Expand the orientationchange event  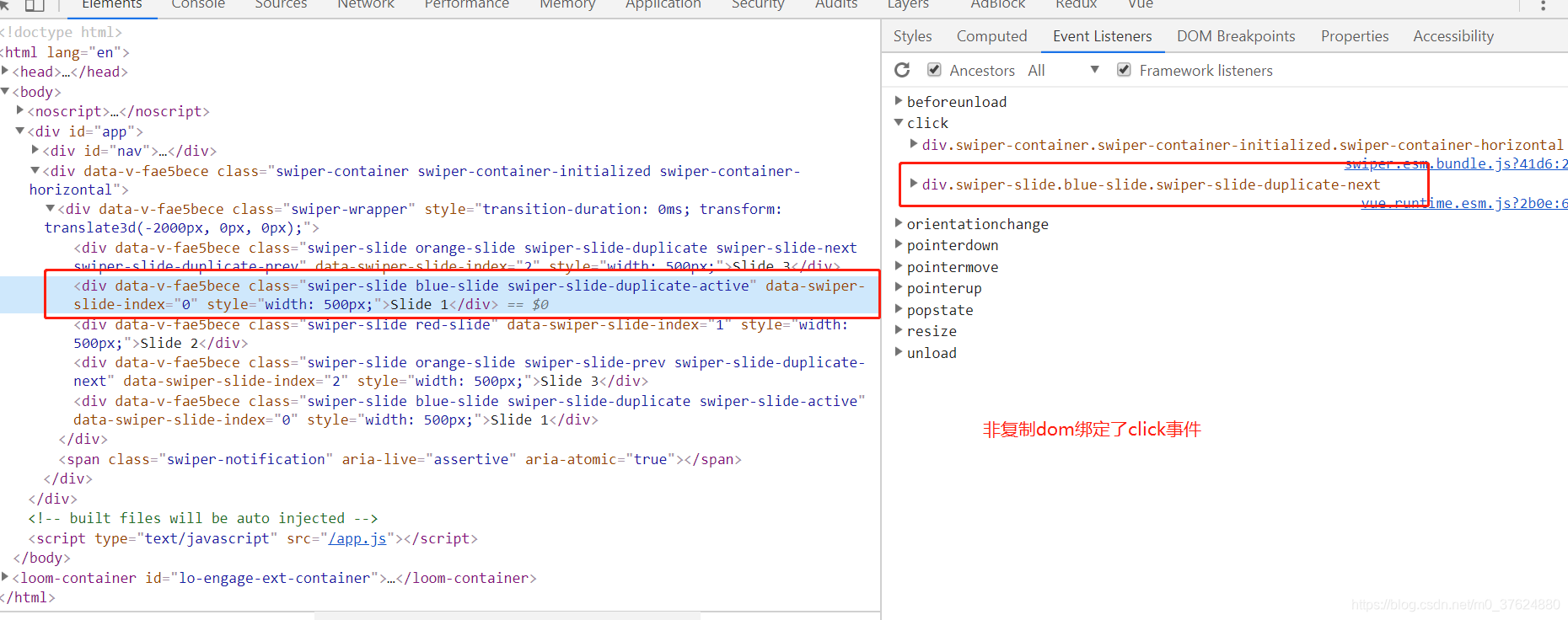pyautogui.click(x=899, y=223)
